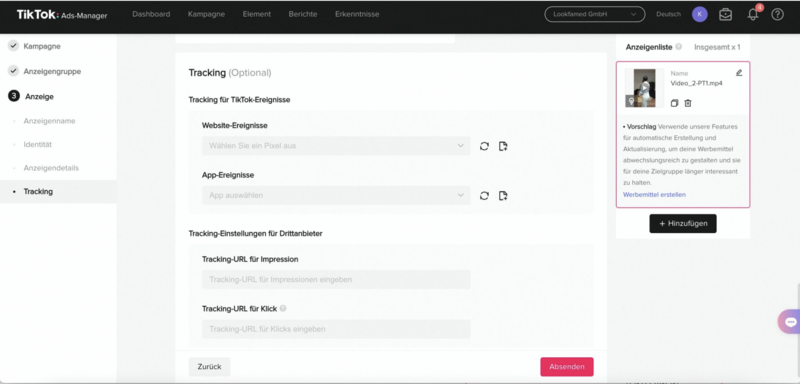Image resolution: width=800 pixels, height=384 pixels.
Task: Click the TikTok Ads-Manager logo
Action: (x=62, y=15)
